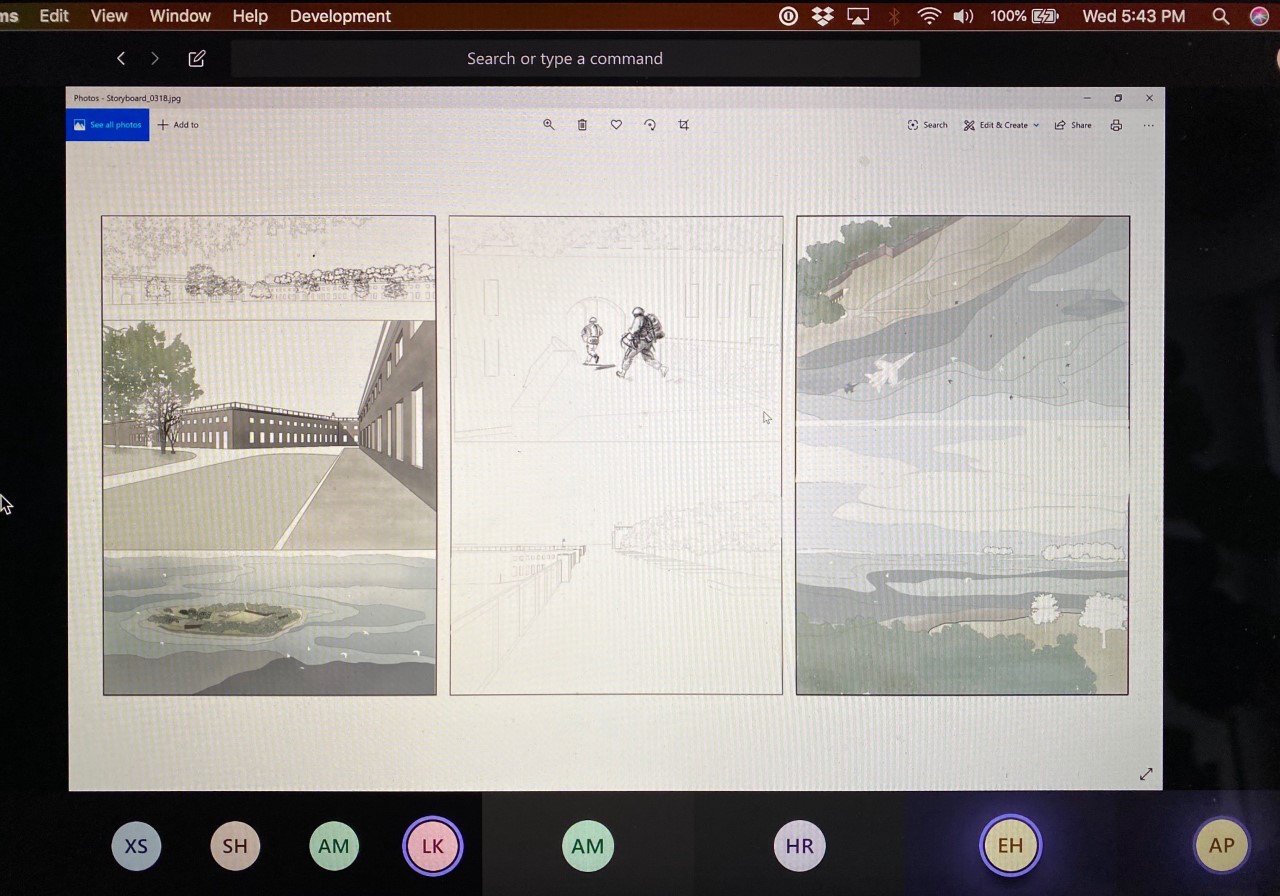The image size is (1280, 896).
Task: Click the Add to button
Action: [x=178, y=125]
